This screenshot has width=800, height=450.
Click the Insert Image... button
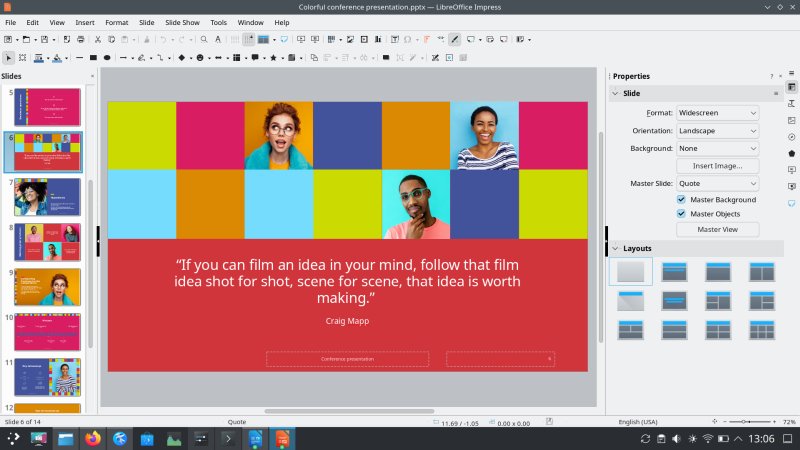(x=717, y=166)
